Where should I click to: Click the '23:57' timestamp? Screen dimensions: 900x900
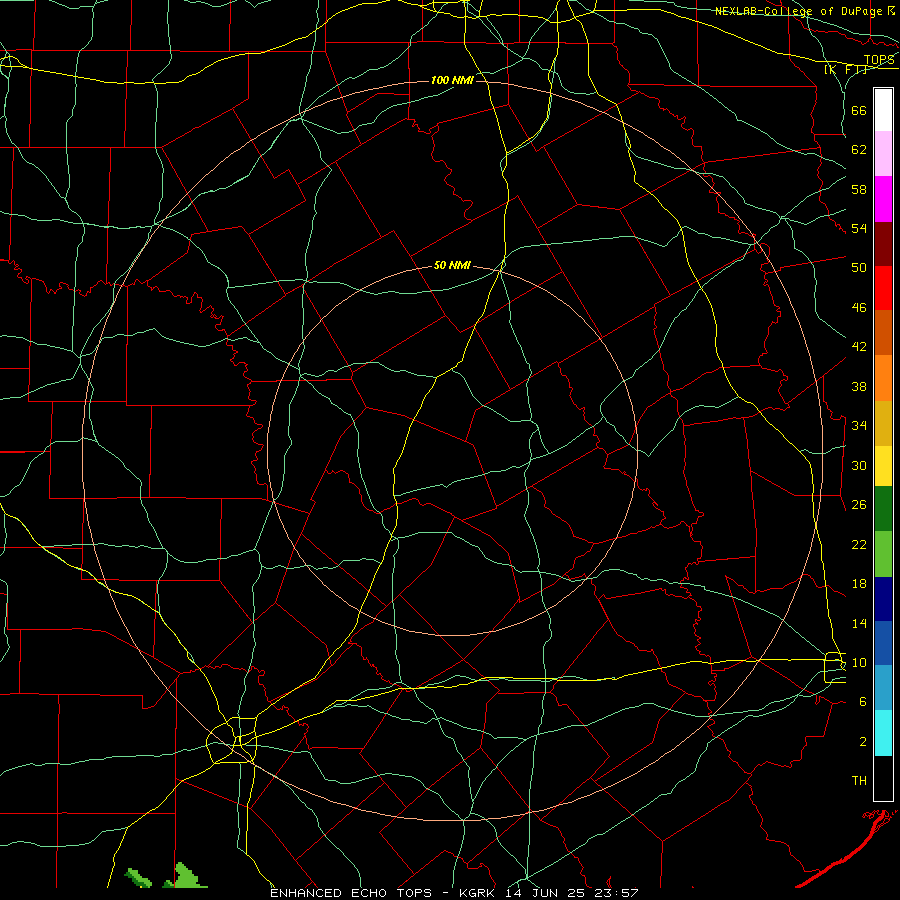(616, 893)
